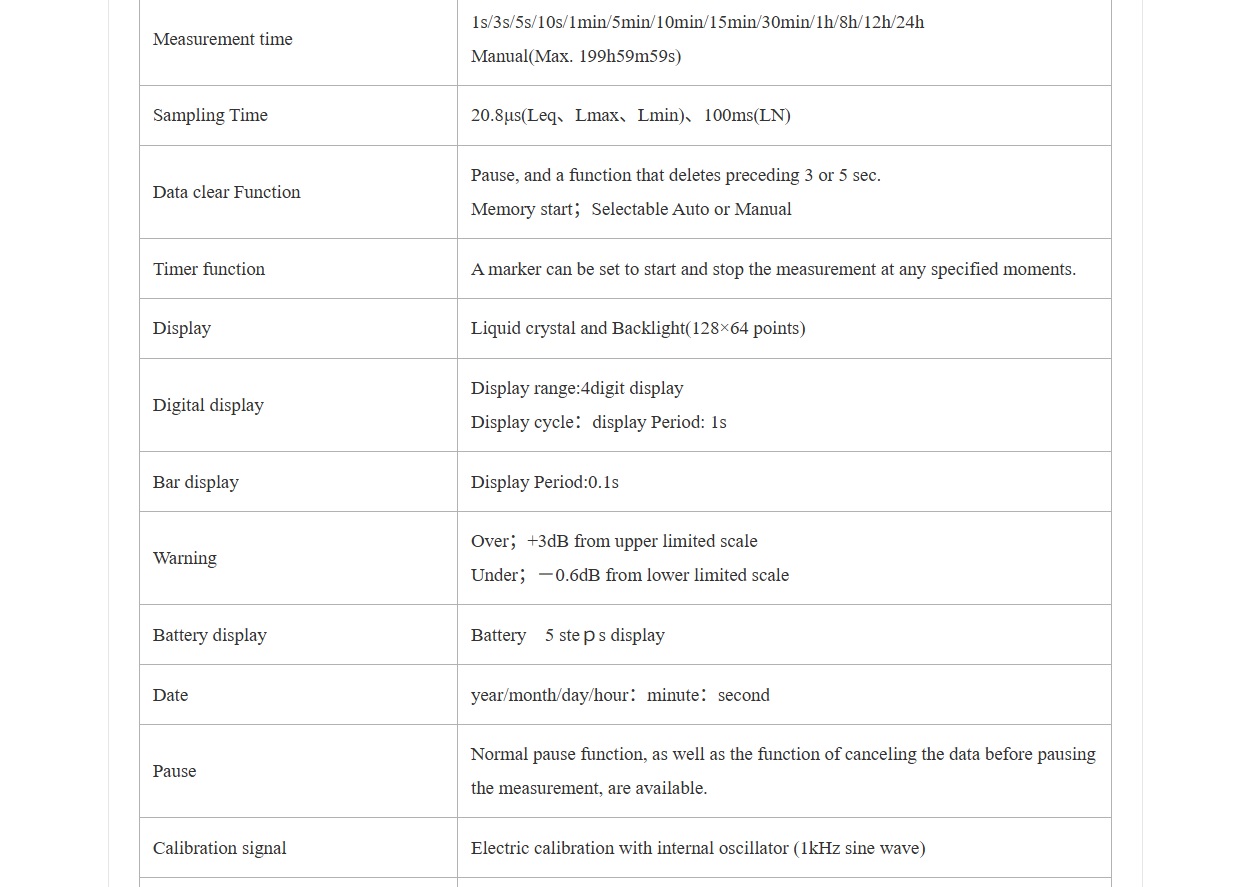Select the Data clear Function label
1243x887 pixels.
click(226, 192)
